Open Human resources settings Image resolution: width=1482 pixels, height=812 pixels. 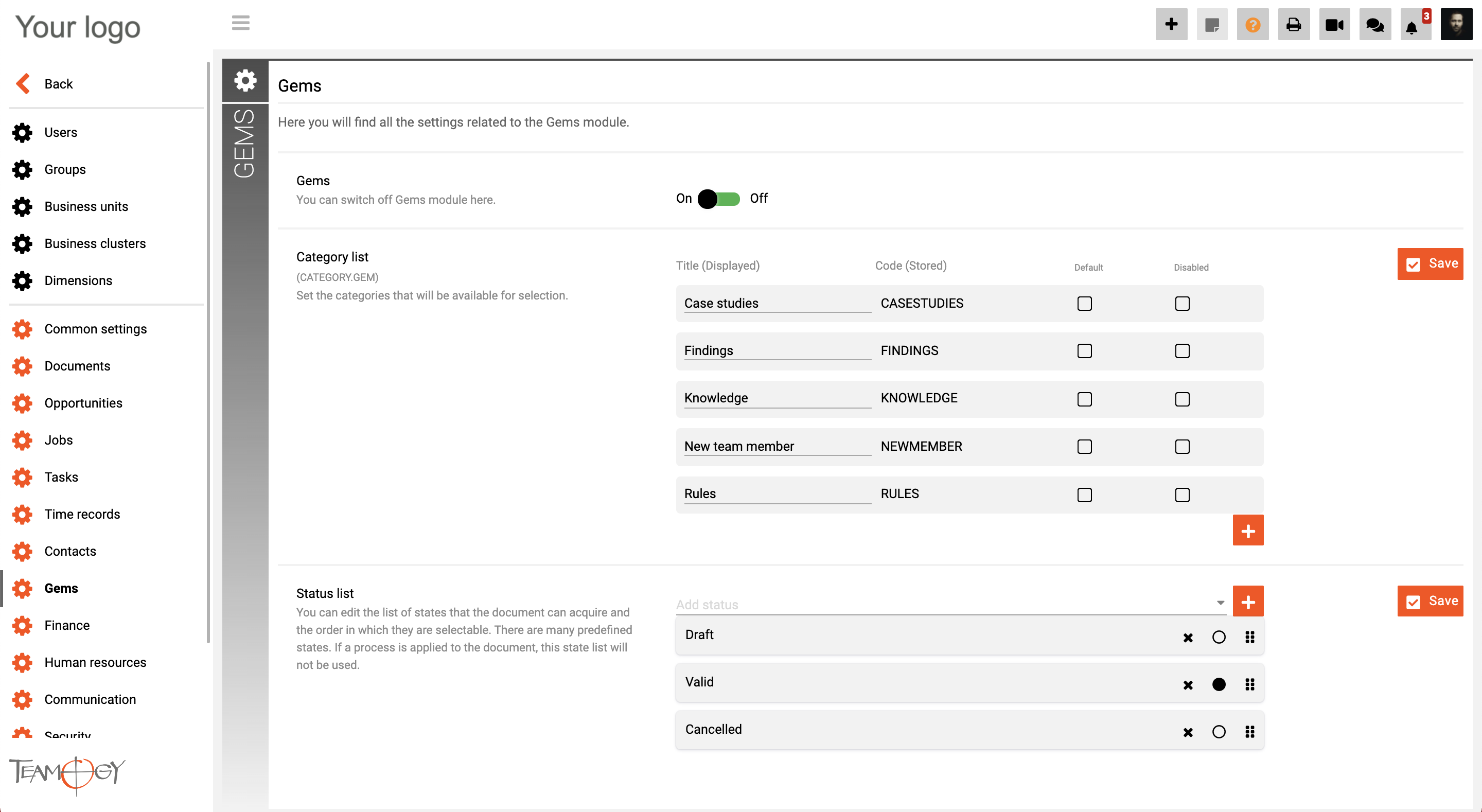point(96,662)
